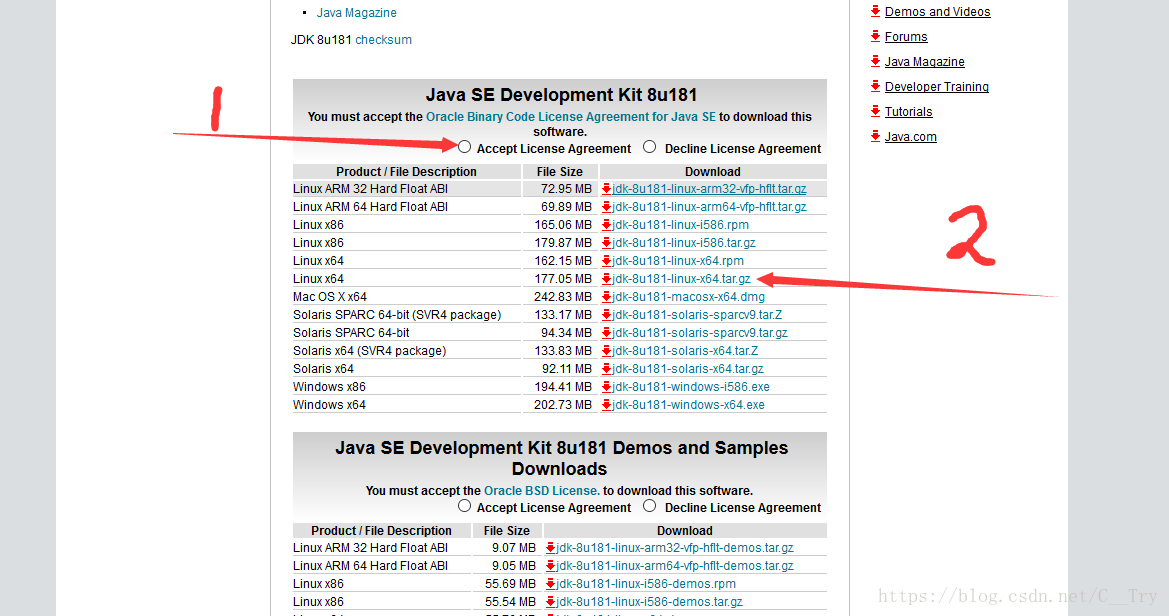Download jdk-8u181-linux-arm64-vfp-hflt-demos.tar.gz link
This screenshot has height=616, width=1169.
(x=675, y=566)
